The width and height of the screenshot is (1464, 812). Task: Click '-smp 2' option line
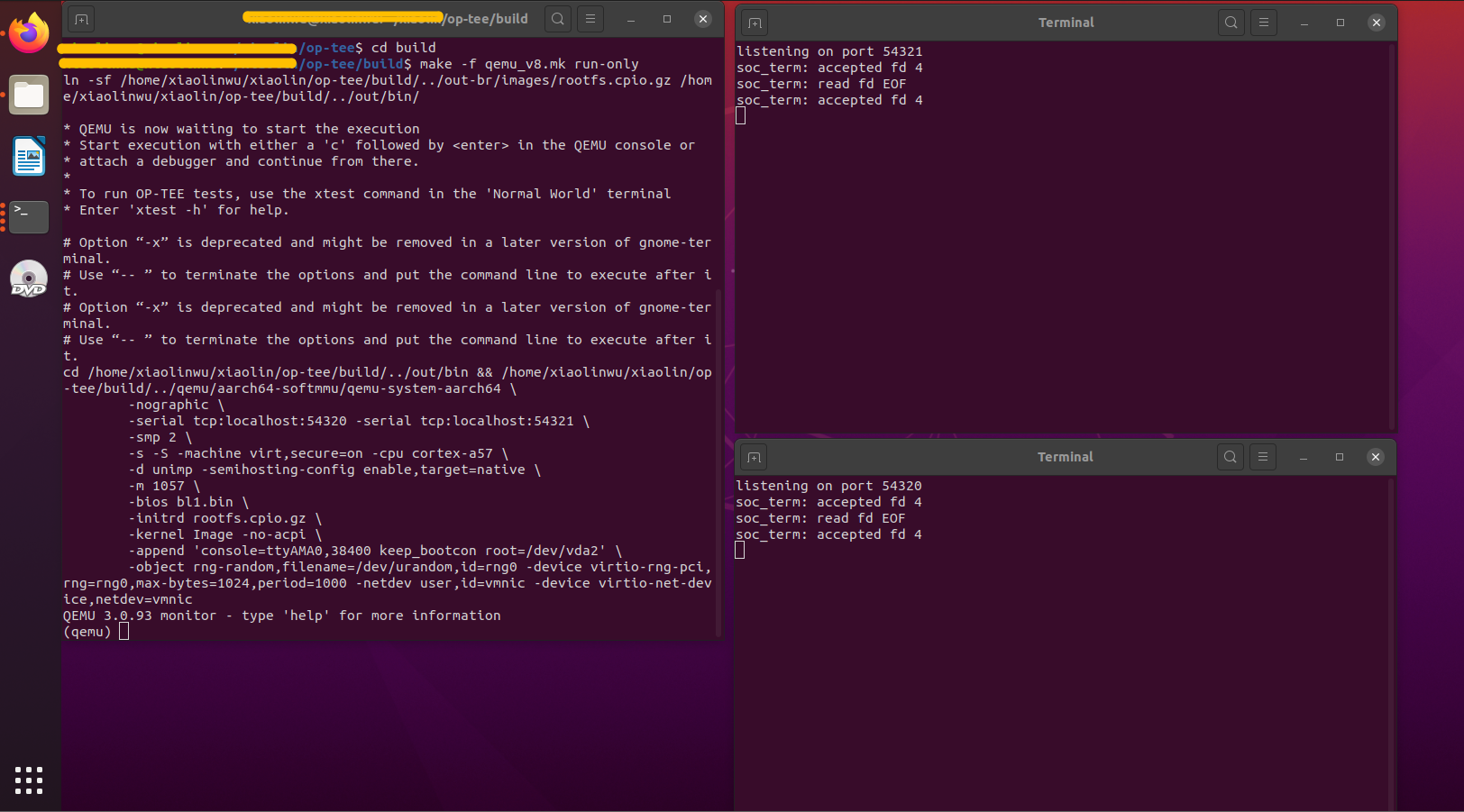click(160, 437)
